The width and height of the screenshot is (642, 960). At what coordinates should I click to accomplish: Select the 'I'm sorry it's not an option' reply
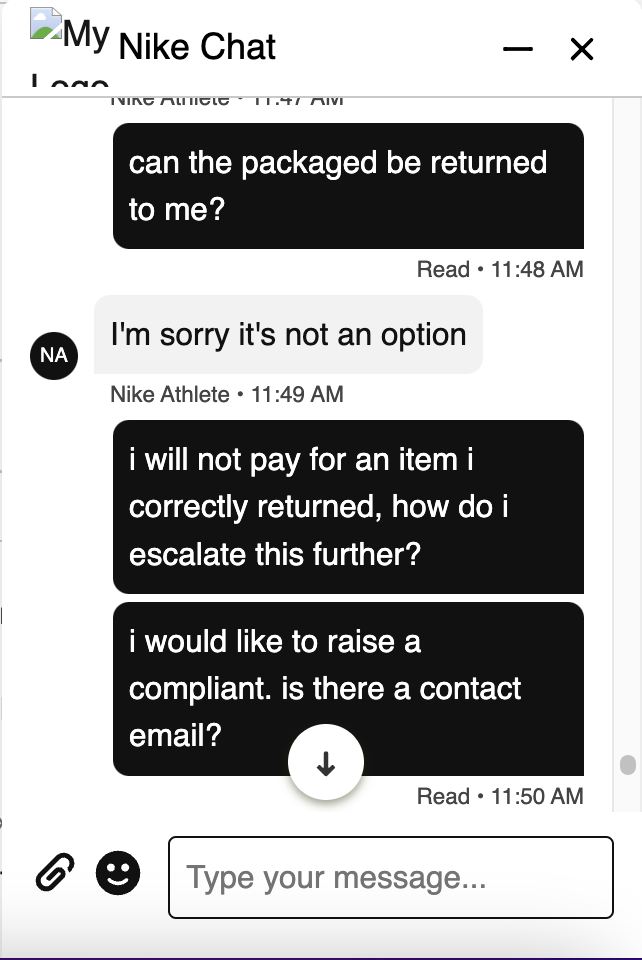[288, 335]
